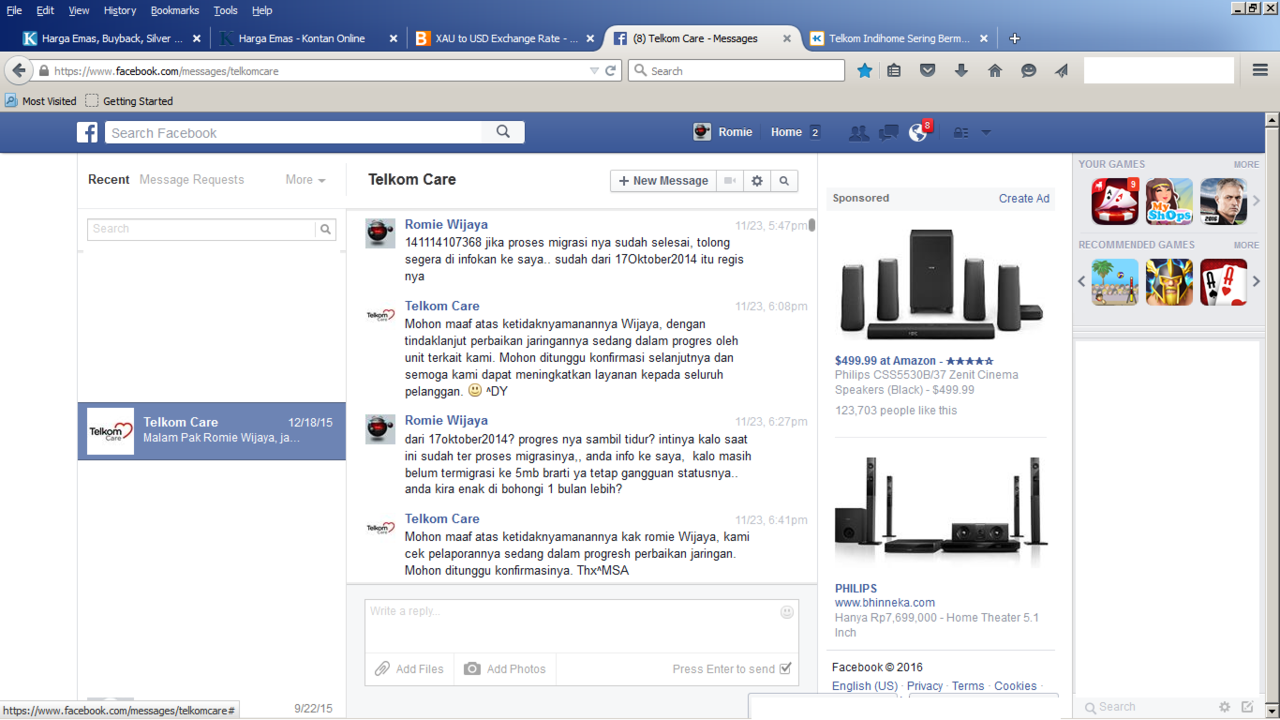Viewport: 1280px width, 720px height.
Task: Open the bookmarks list icon
Action: pos(894,71)
